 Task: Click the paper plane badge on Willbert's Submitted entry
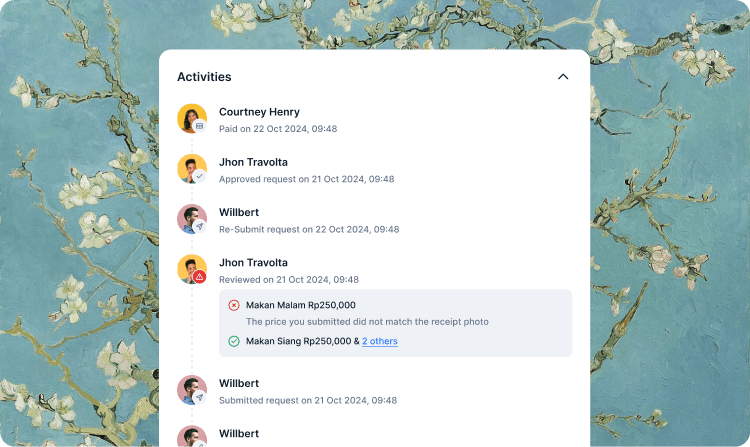[199, 397]
